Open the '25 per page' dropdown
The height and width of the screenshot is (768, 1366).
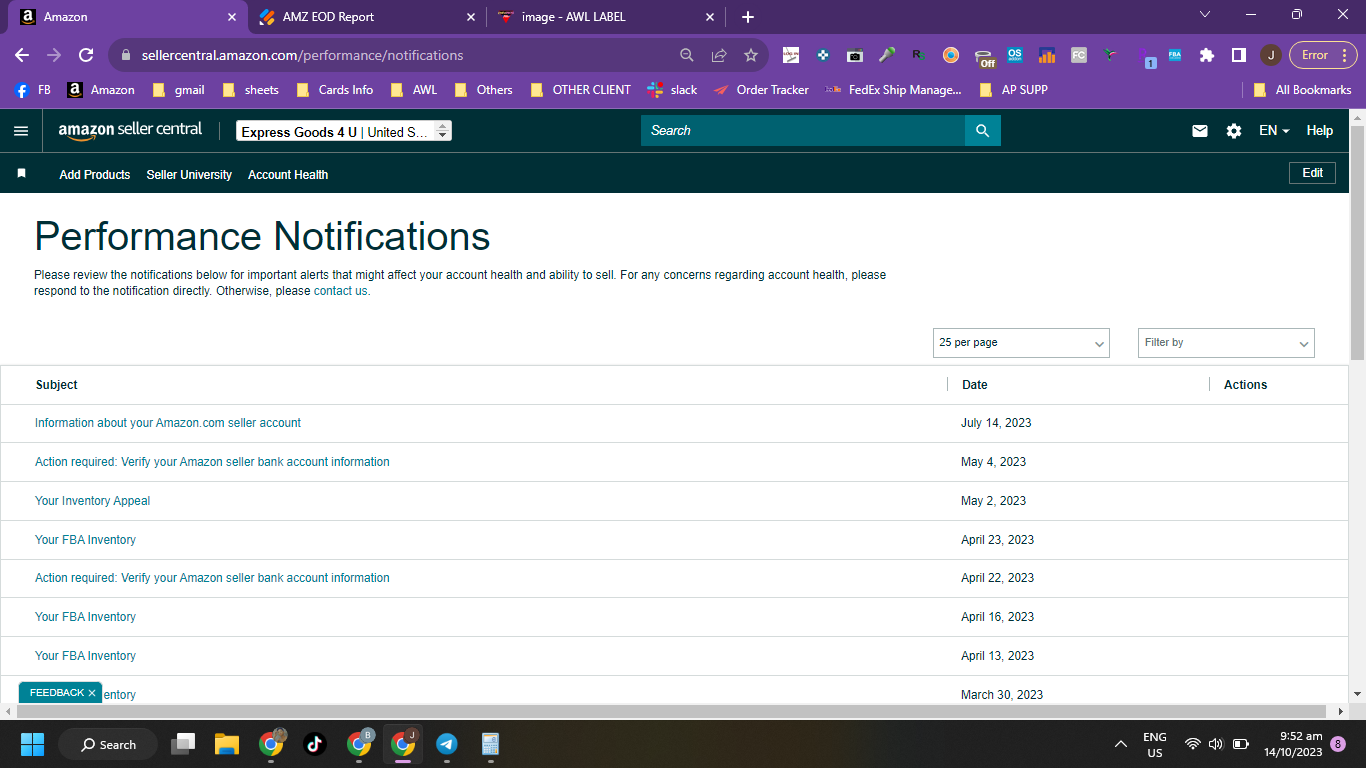1021,343
